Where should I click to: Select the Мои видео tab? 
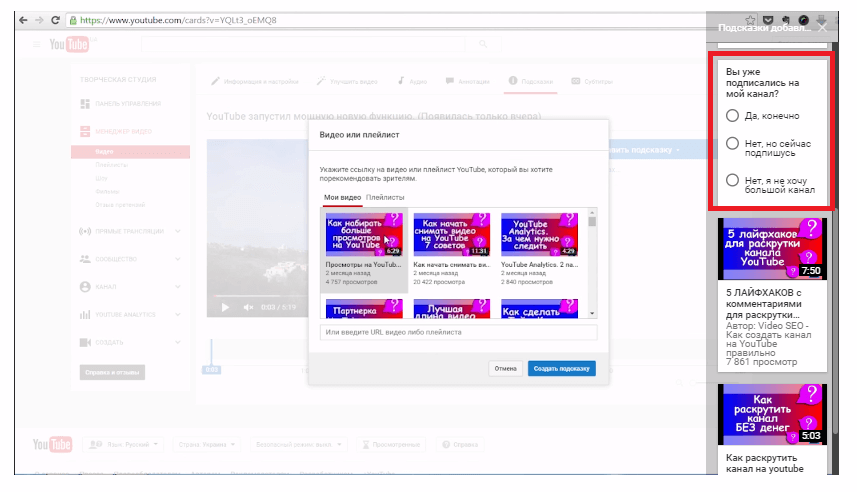pos(343,198)
